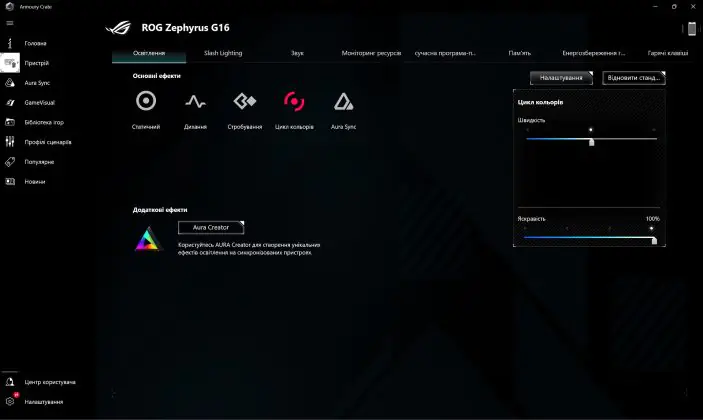Click the ROG logo in header
Viewport: 703px width, 420px height.
[118, 28]
